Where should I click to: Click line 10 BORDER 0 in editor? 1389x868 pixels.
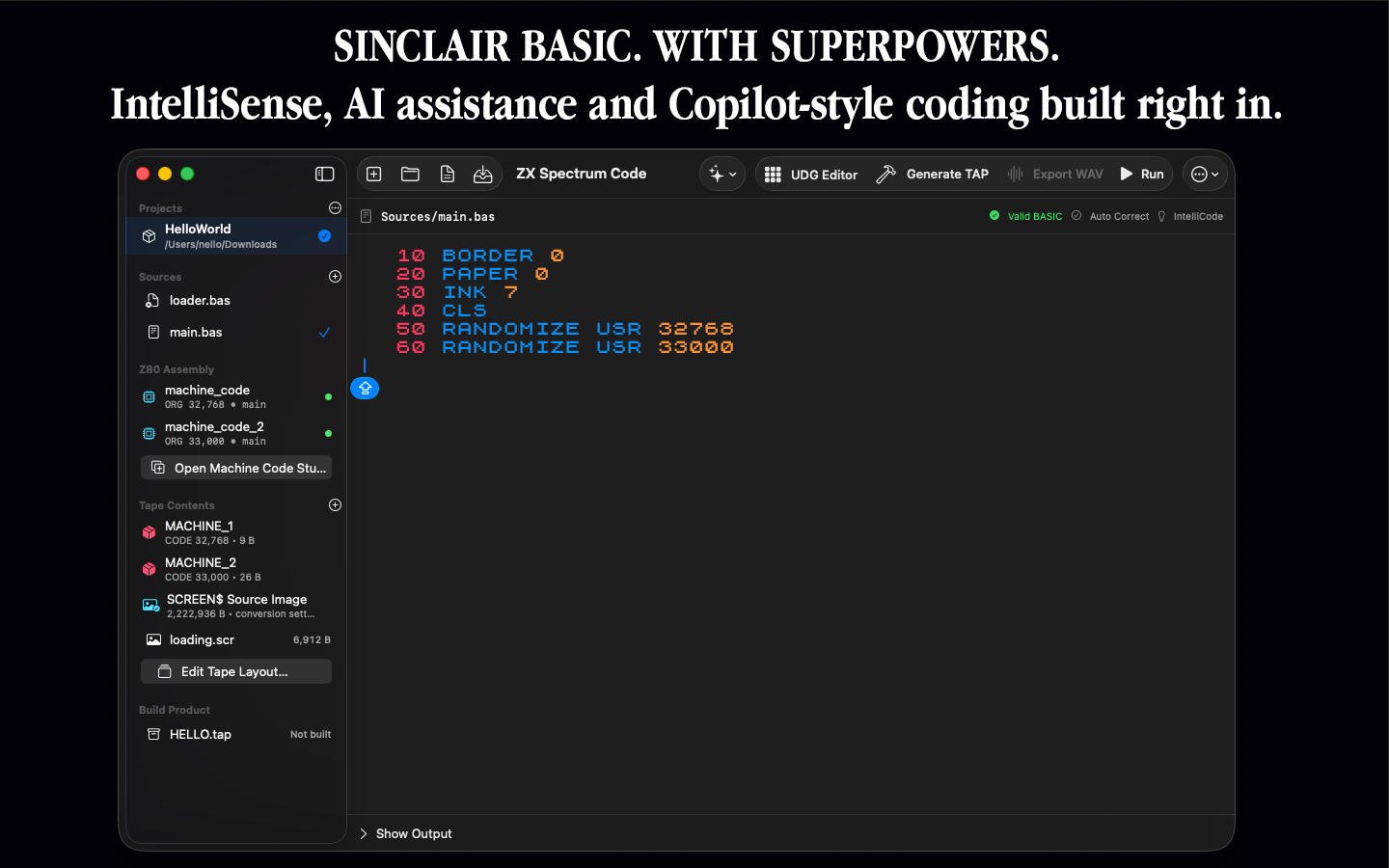coord(480,256)
